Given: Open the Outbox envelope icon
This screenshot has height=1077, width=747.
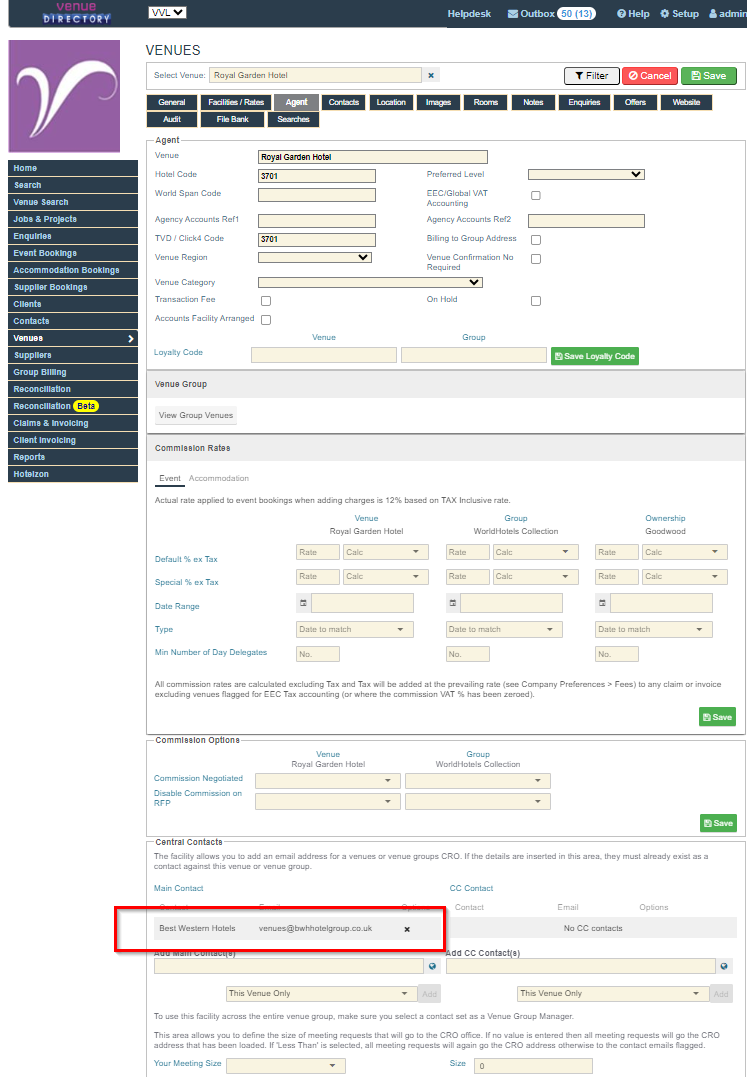Looking at the screenshot, I should click(512, 14).
